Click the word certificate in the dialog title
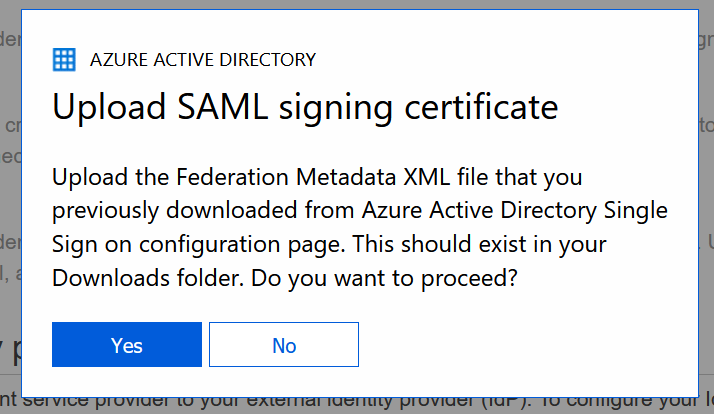This screenshot has height=414, width=714. [481, 107]
